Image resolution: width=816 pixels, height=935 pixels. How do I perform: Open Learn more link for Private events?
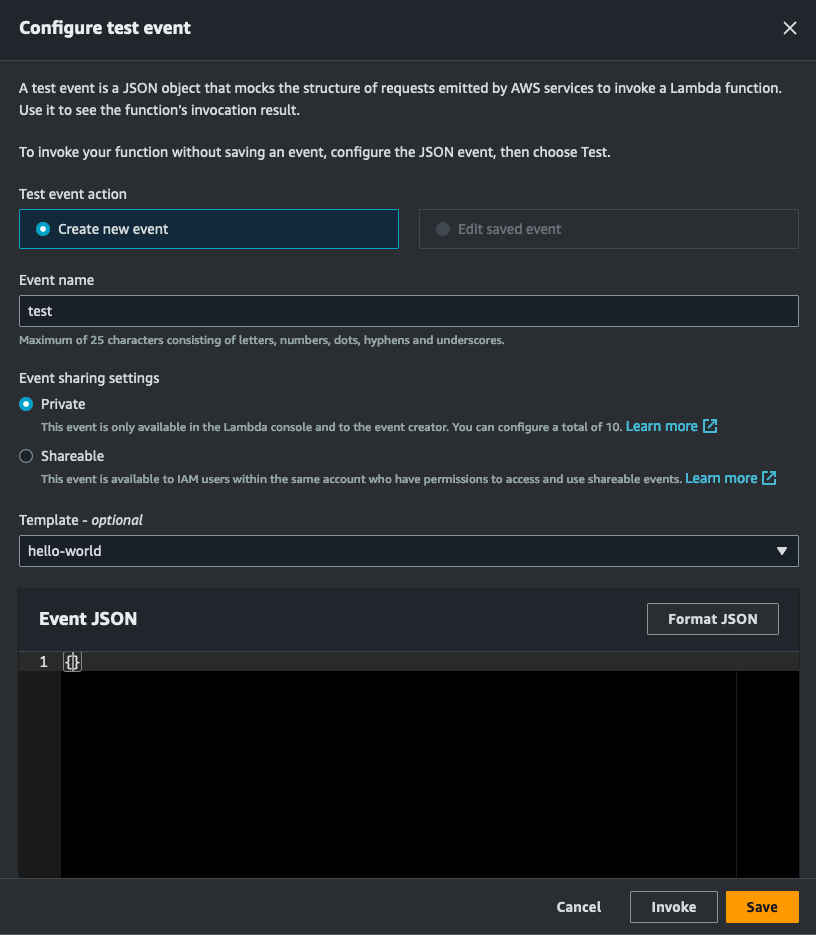[661, 426]
